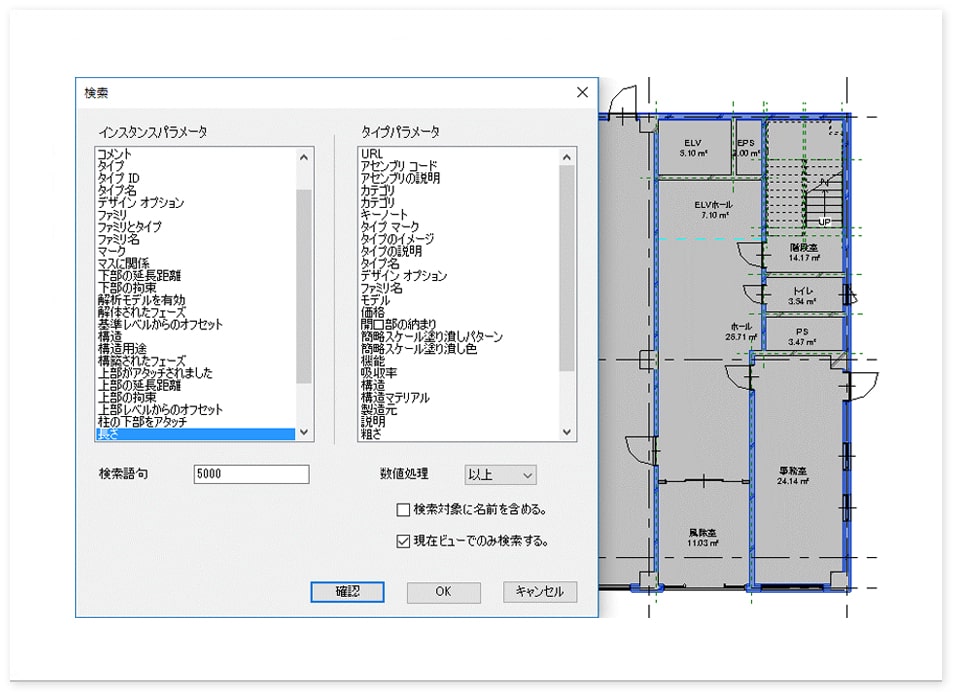Enable 検索対象に名前を含める checkbox
956x696 pixels.
[x=403, y=509]
